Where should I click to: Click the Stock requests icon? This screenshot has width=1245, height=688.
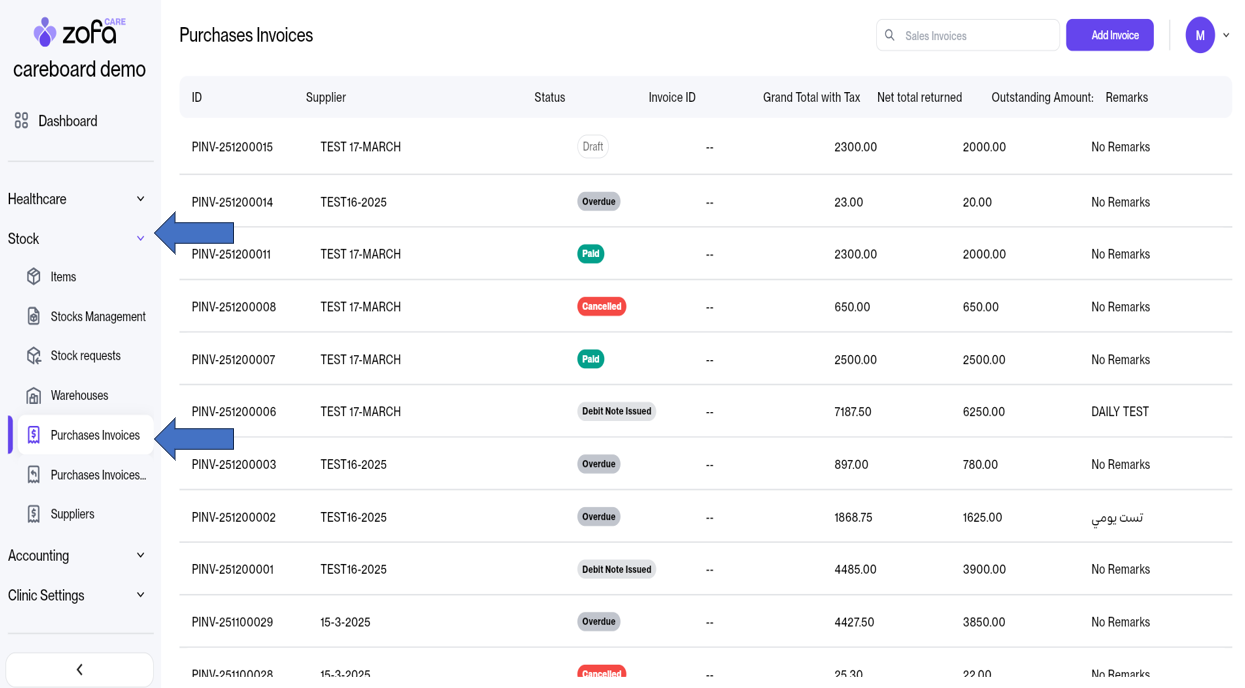(x=34, y=356)
